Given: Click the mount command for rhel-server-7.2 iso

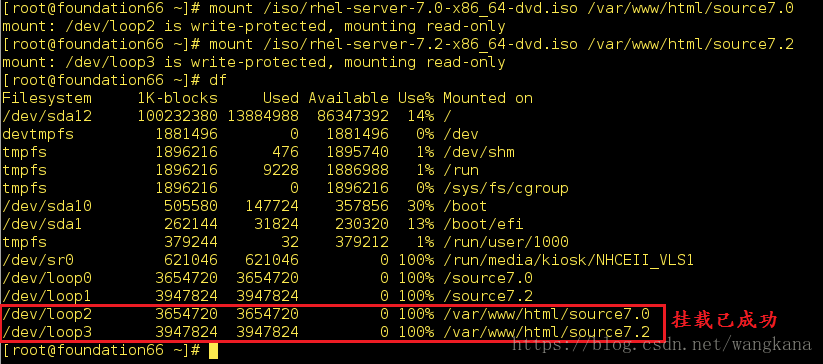Looking at the screenshot, I should [502, 44].
